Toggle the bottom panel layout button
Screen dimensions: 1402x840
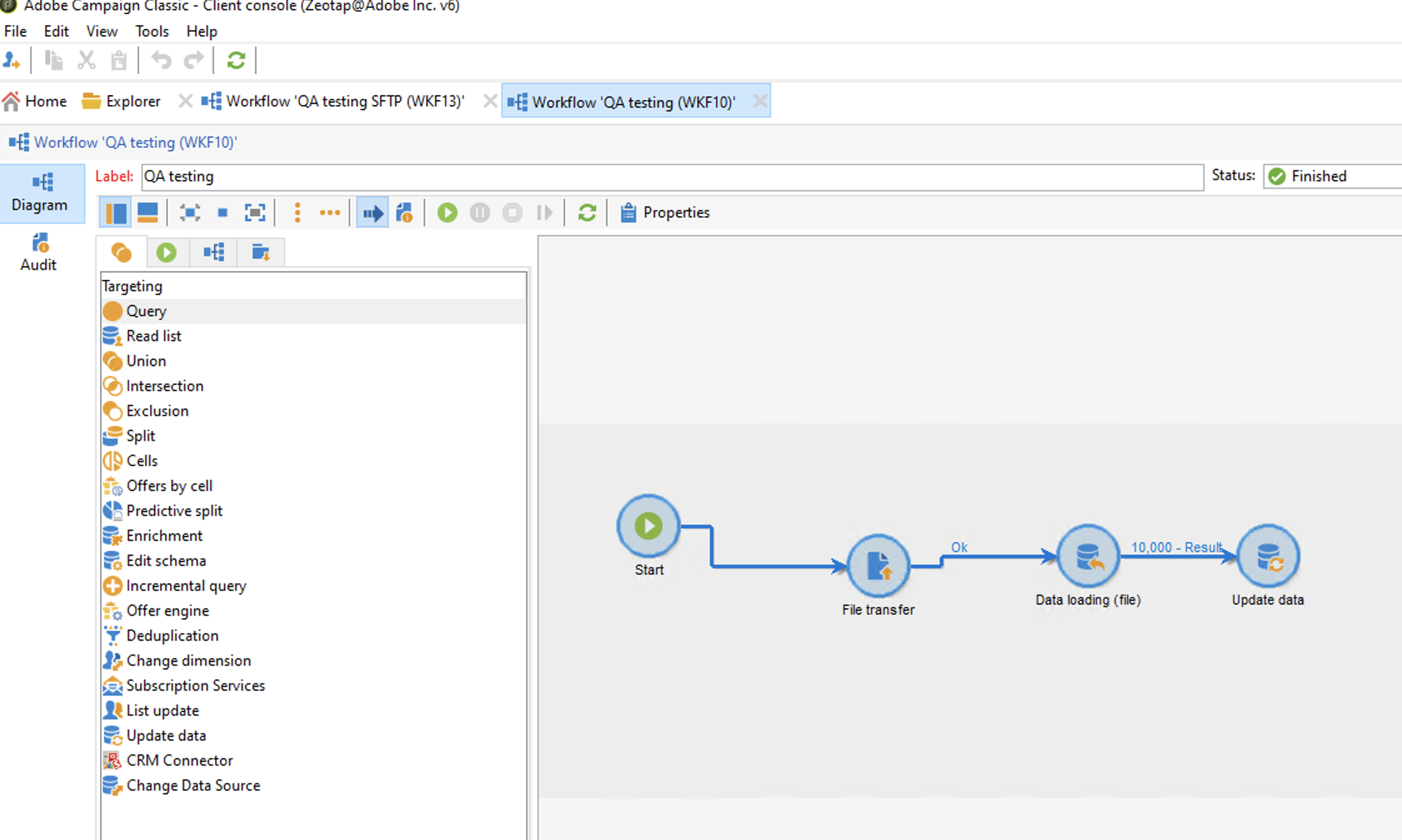[147, 213]
